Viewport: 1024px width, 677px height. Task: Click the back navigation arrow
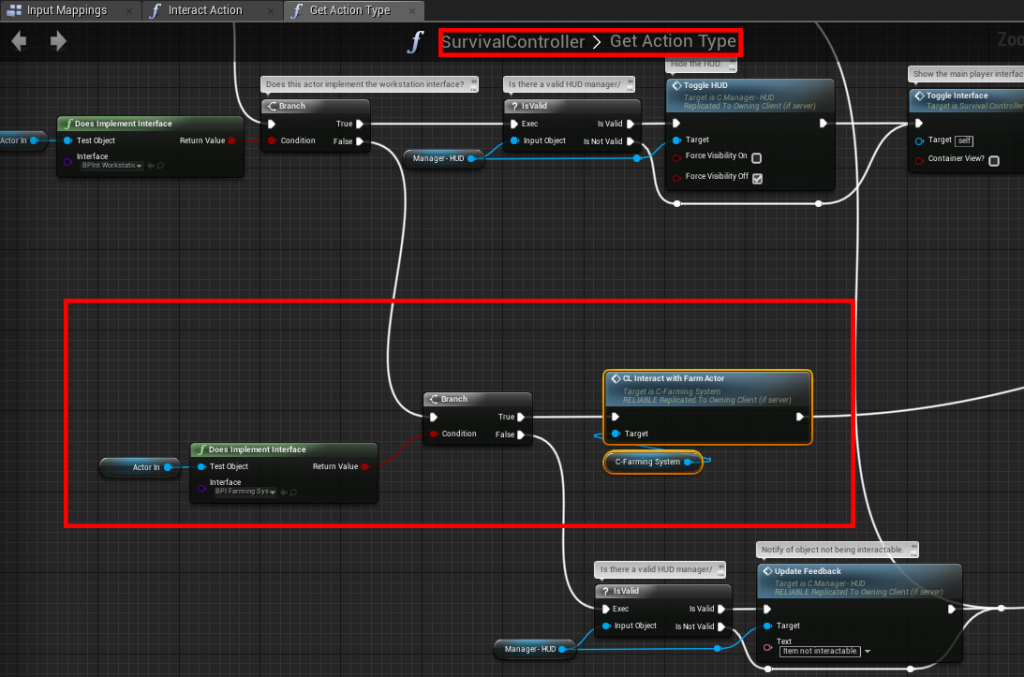(x=19, y=41)
